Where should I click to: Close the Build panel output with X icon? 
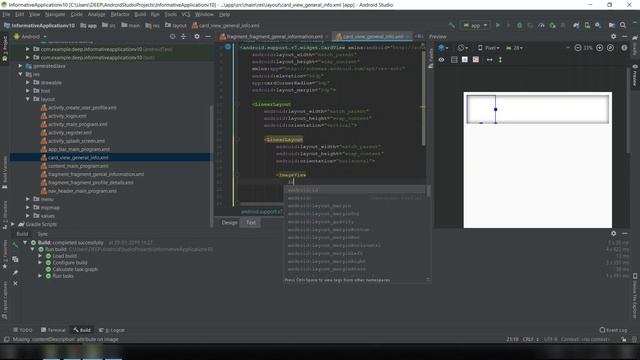click(15, 283)
